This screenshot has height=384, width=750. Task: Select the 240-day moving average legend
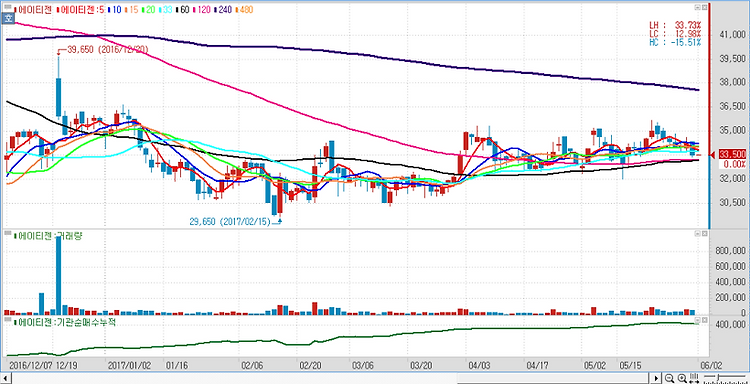pyautogui.click(x=222, y=10)
